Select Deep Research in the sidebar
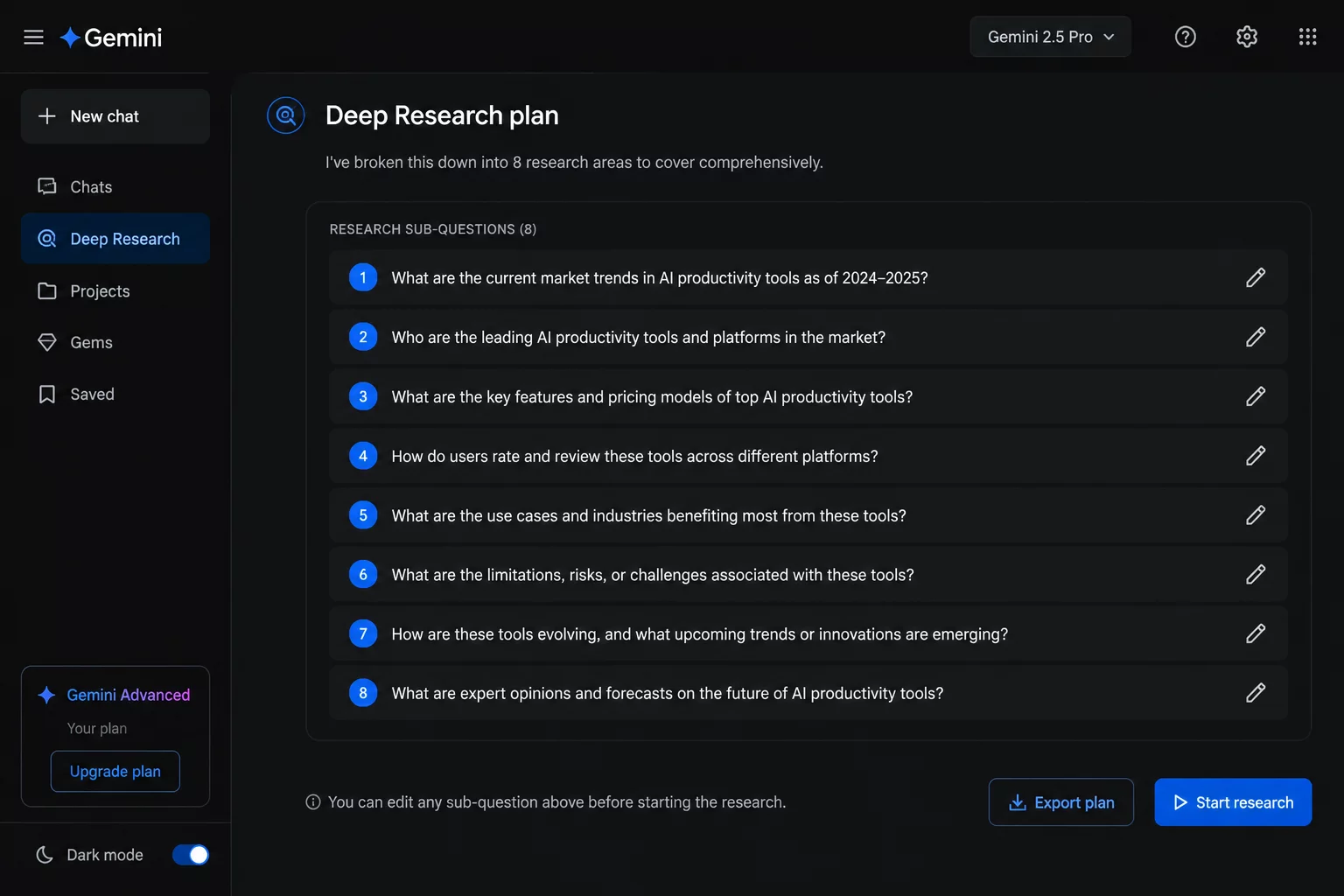Viewport: 1344px width, 896px height. pyautogui.click(x=115, y=239)
